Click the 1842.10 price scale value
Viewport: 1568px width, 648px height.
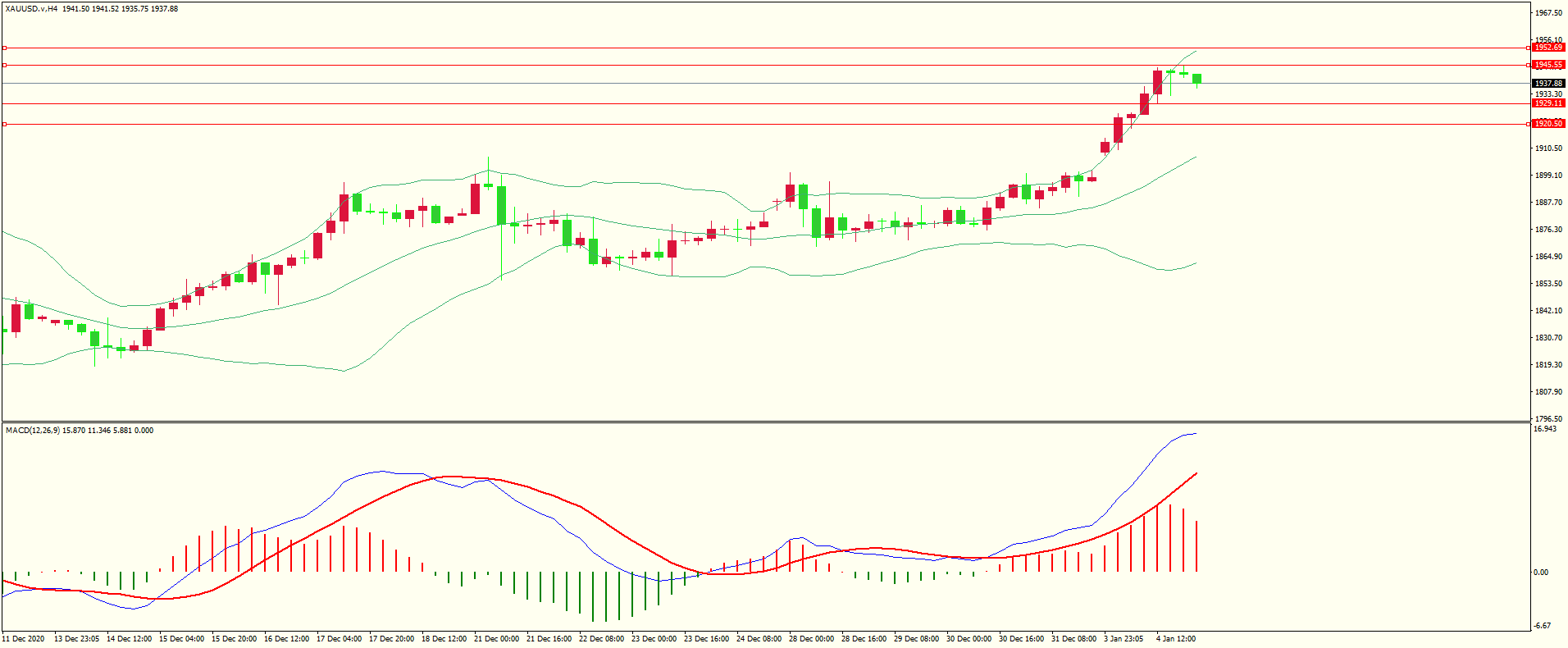pyautogui.click(x=1548, y=311)
